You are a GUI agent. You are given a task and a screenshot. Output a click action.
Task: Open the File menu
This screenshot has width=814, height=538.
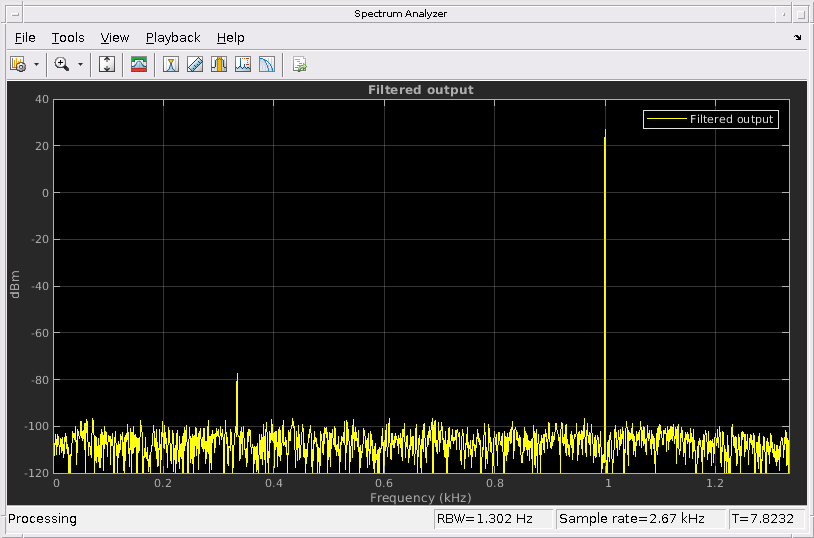pyautogui.click(x=25, y=37)
